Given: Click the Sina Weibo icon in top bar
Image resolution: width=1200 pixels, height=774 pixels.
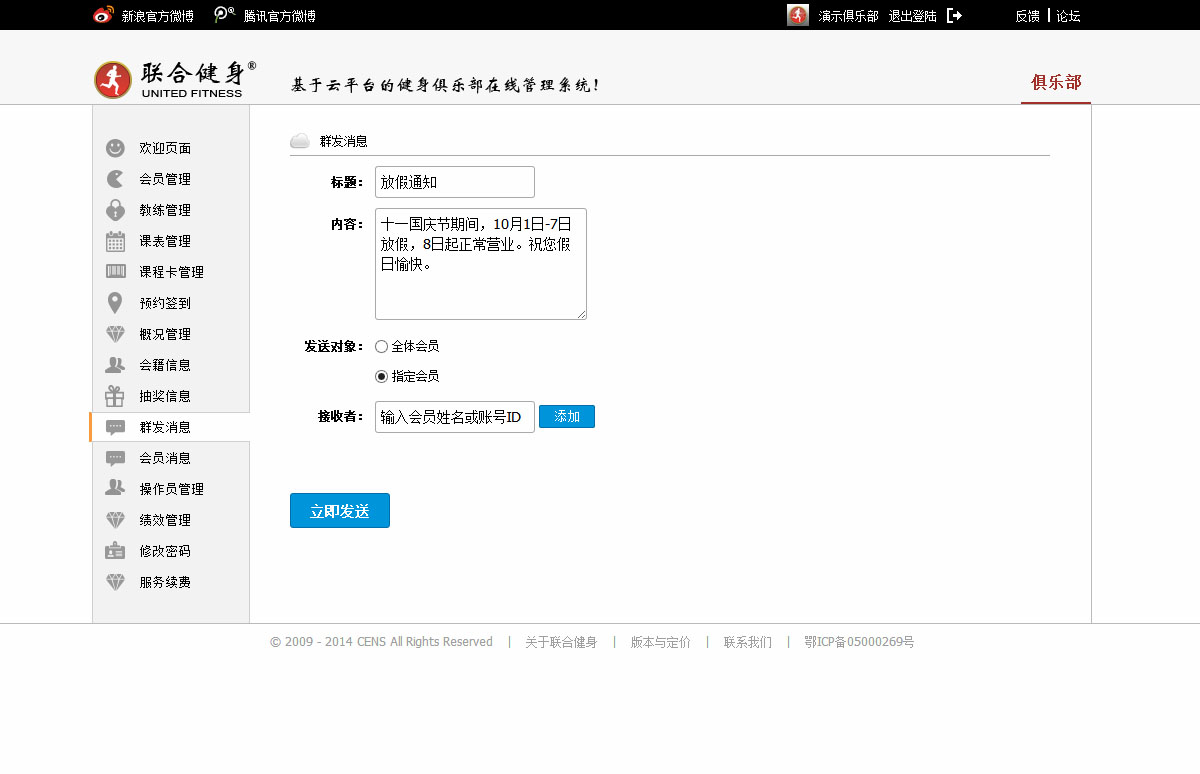Looking at the screenshot, I should click(103, 15).
